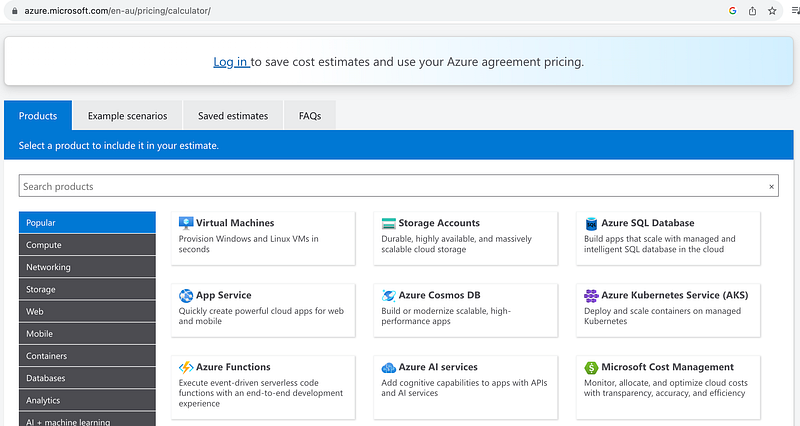Click the Virtual Machines monitor icon

pos(186,223)
